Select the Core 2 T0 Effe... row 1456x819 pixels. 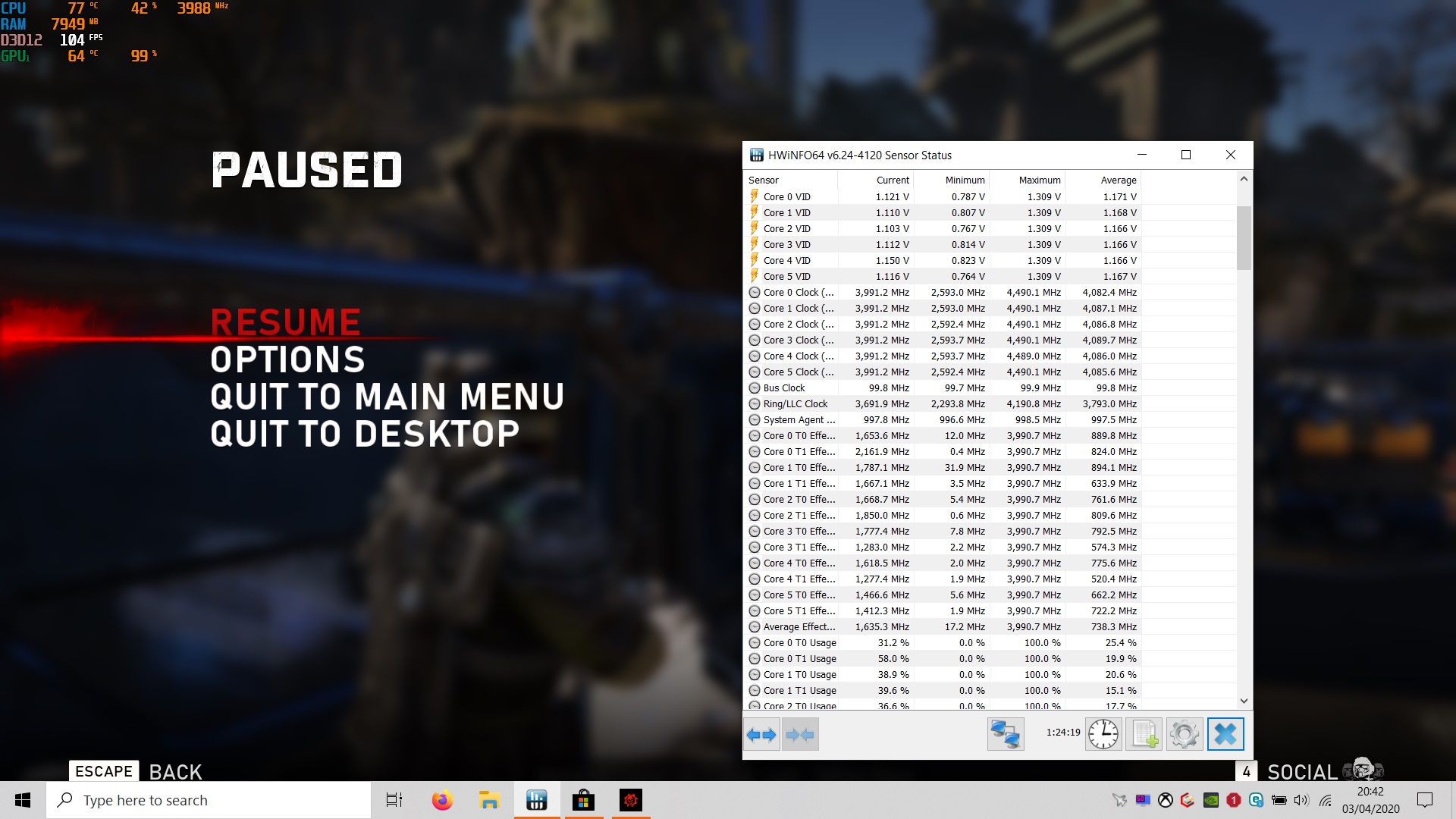[x=943, y=499]
